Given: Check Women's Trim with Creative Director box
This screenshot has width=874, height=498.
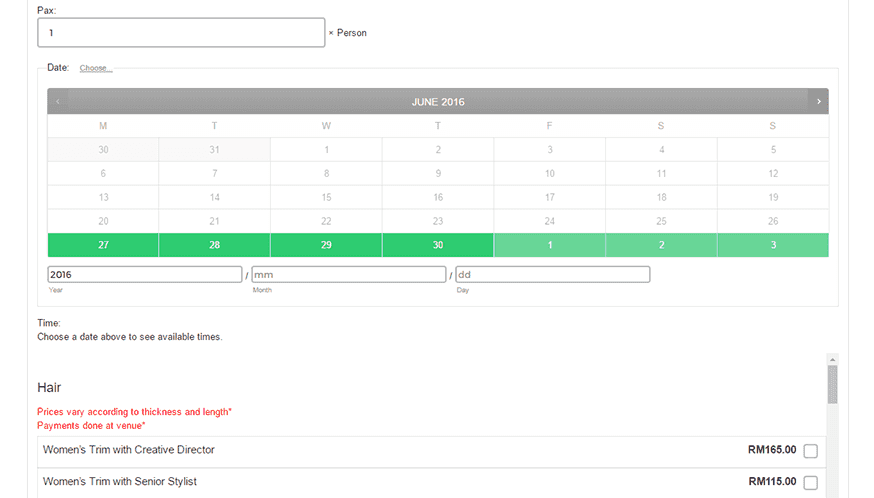Looking at the screenshot, I should coord(810,451).
